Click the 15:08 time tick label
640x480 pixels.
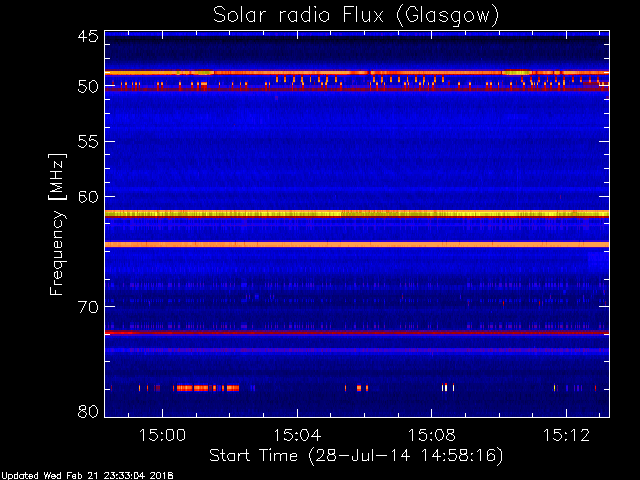(x=431, y=435)
